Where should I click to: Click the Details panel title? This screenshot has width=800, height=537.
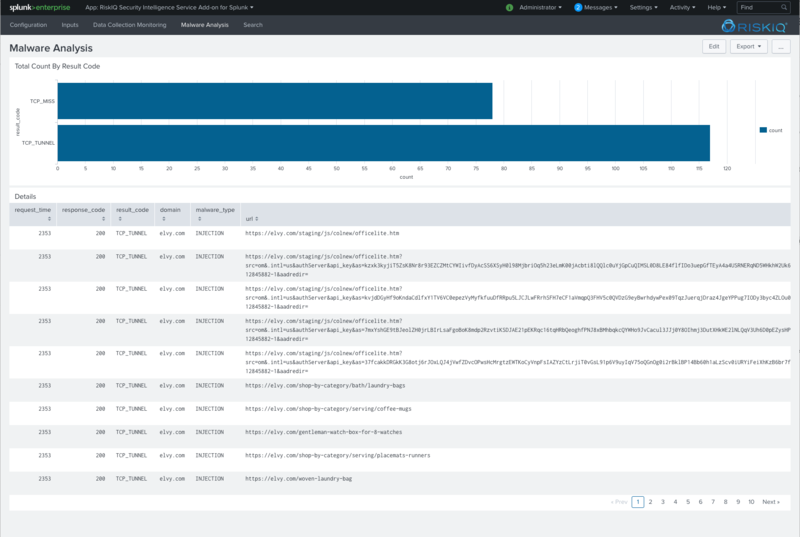click(25, 196)
